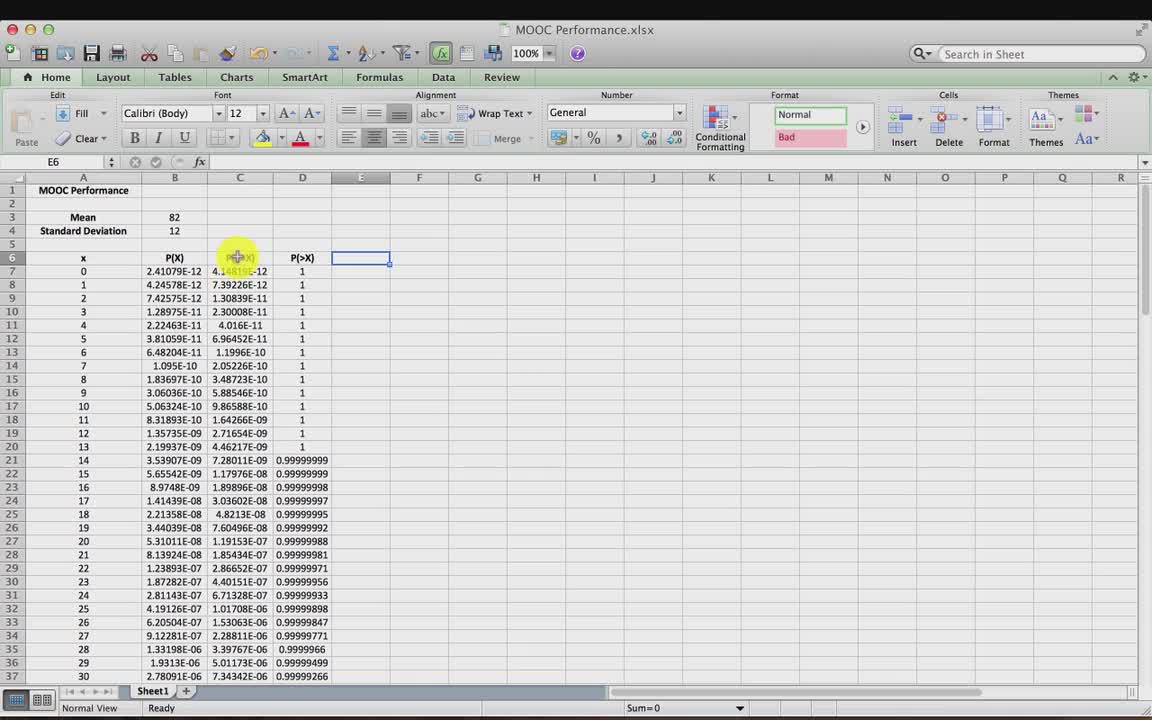
Task: Click the Print icon in toolbar
Action: click(x=118, y=54)
